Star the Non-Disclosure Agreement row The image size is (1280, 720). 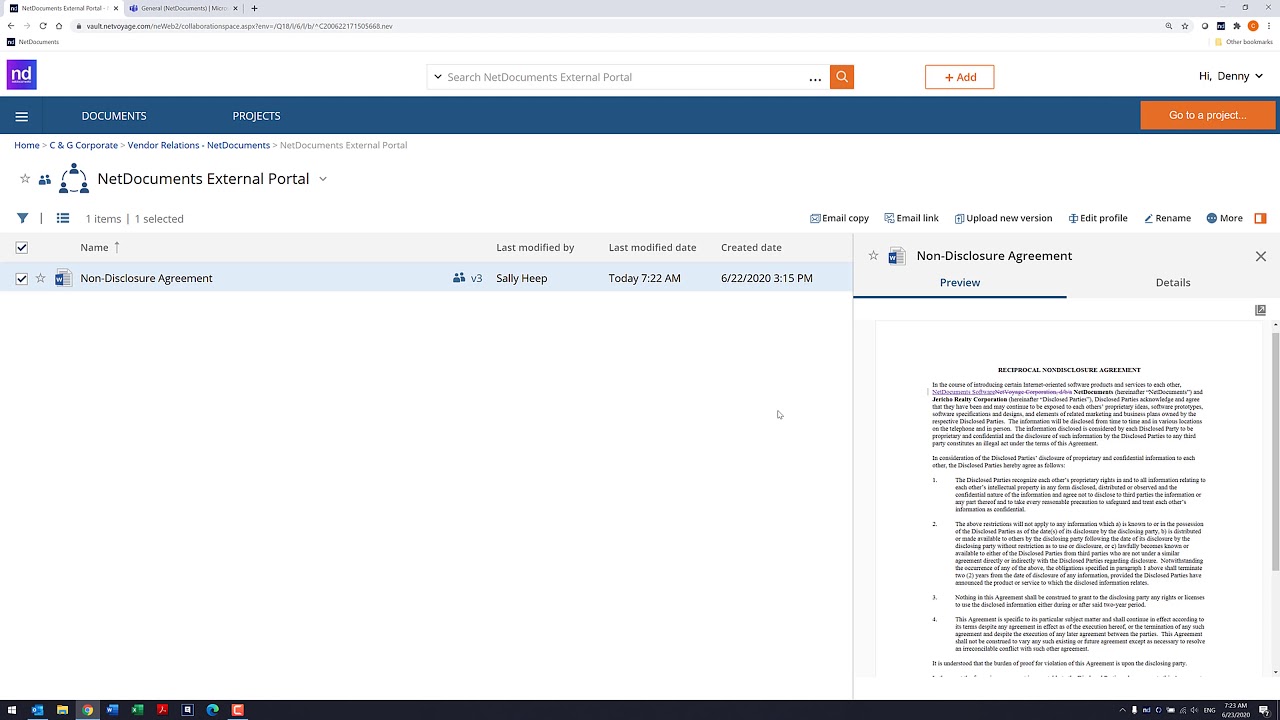[x=41, y=278]
